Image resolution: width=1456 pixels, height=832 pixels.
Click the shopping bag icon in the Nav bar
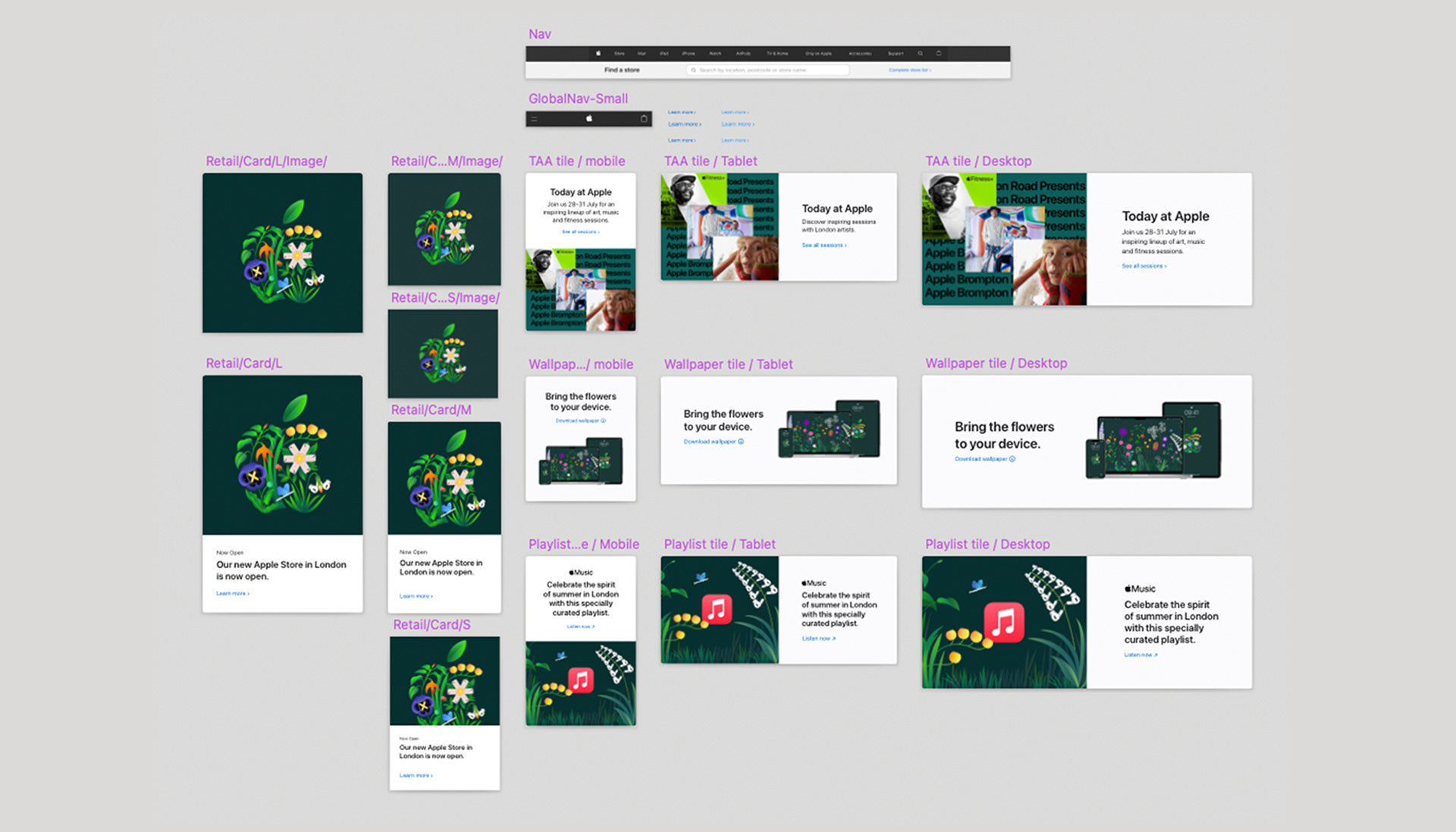939,54
